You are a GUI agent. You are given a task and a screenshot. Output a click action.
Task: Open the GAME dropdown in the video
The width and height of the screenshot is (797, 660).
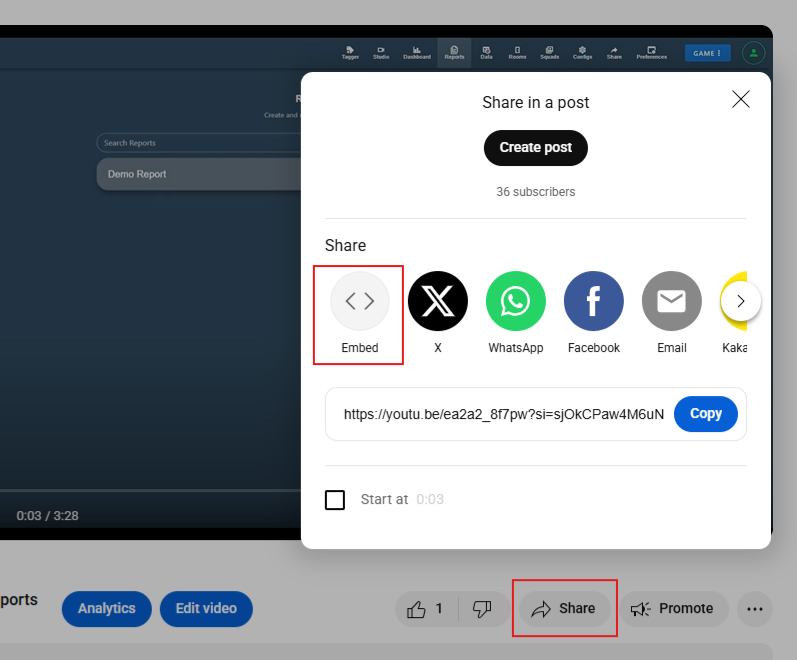click(707, 53)
